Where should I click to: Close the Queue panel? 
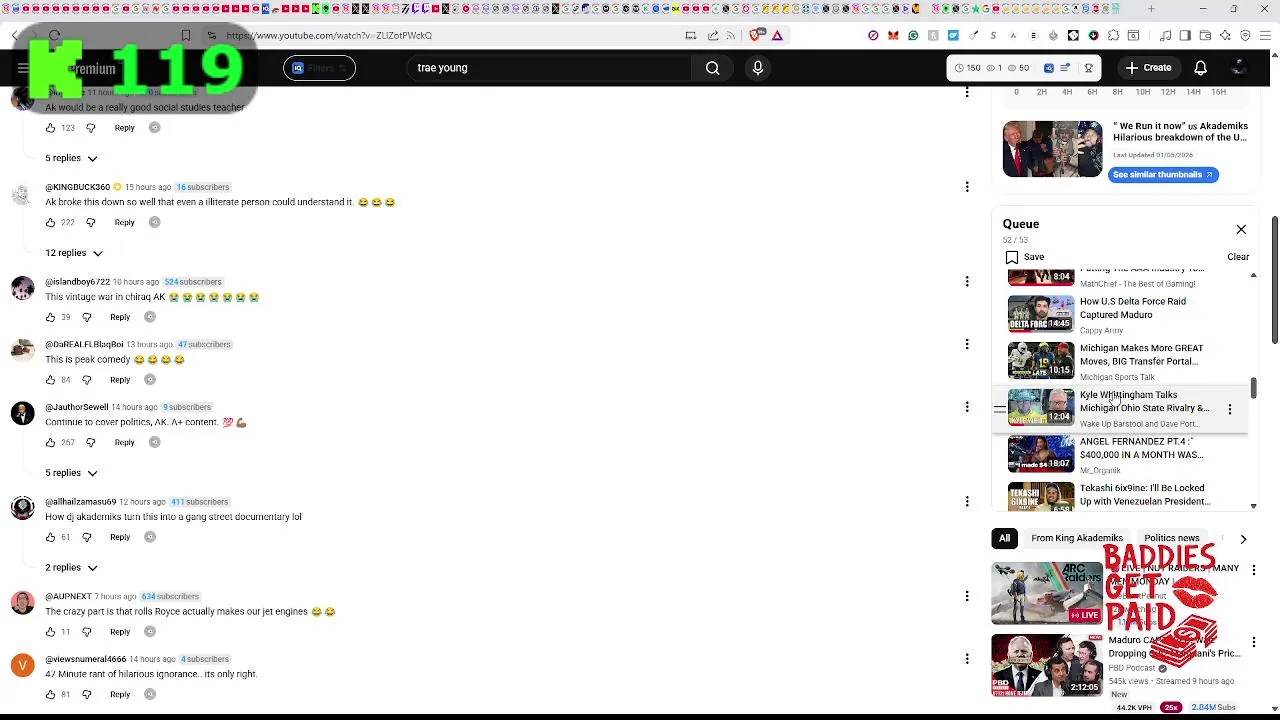point(1241,229)
